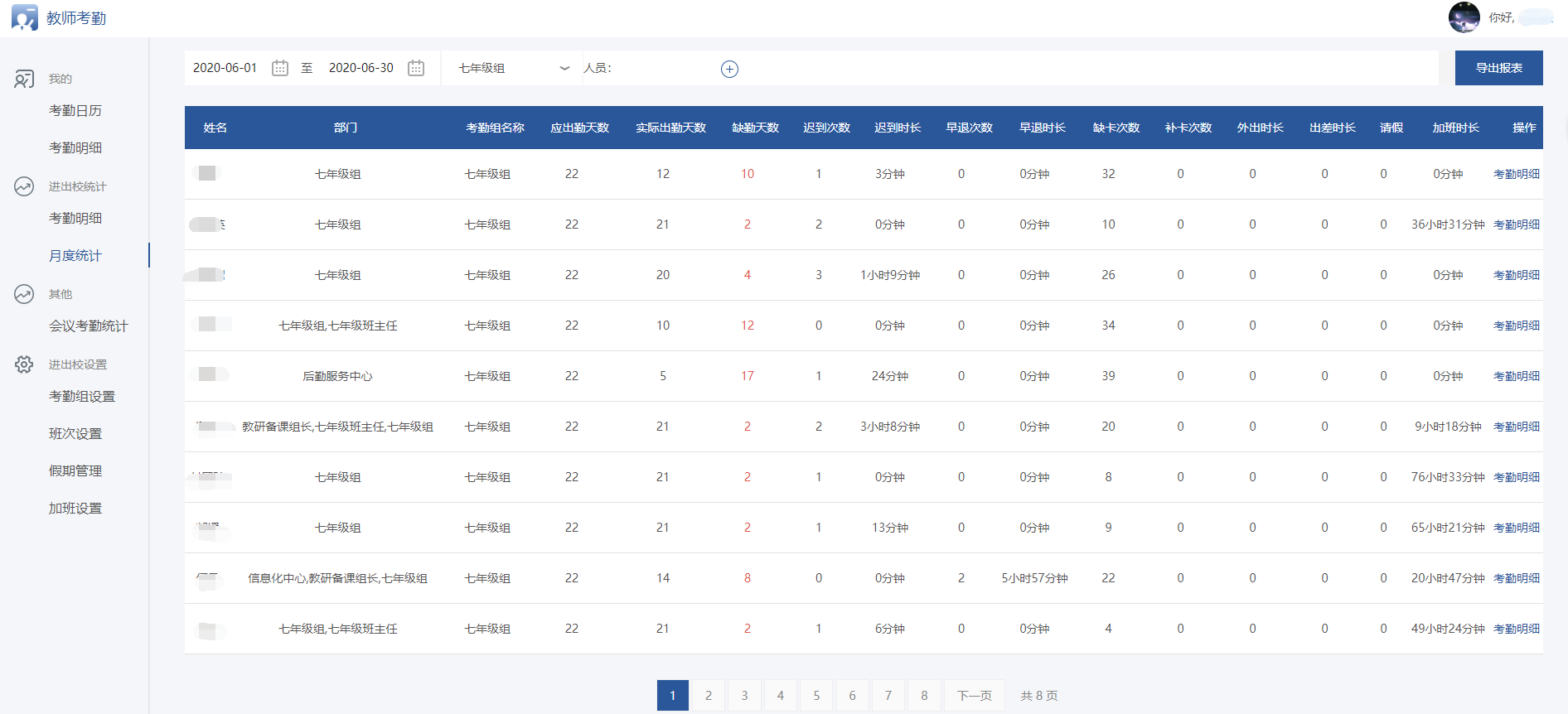Image resolution: width=1568 pixels, height=714 pixels.
Task: Open 考勤明细 link for the first row
Action: click(1516, 174)
